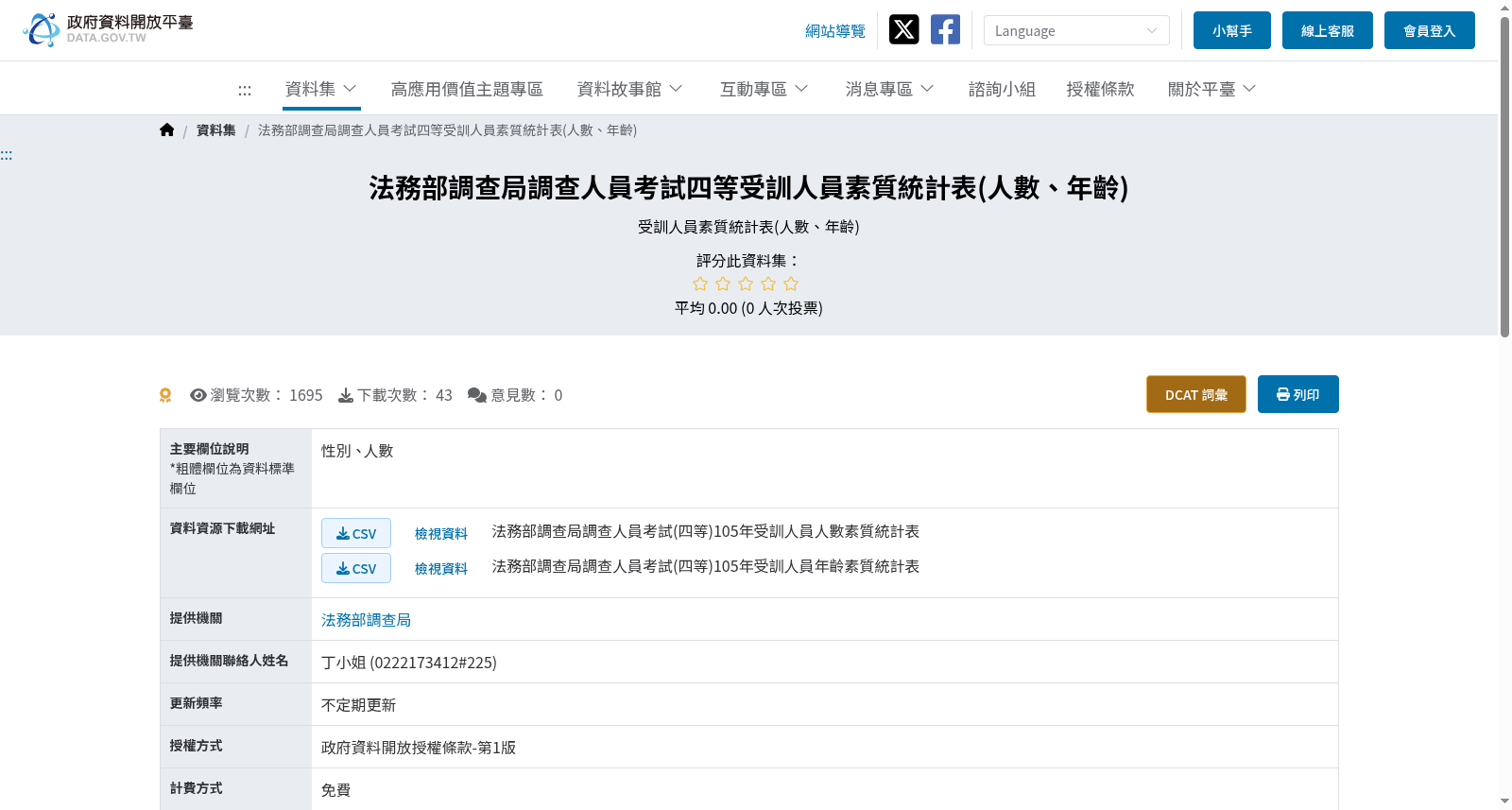
Task: Click the 不定期更新 update frequency value
Action: click(359, 705)
